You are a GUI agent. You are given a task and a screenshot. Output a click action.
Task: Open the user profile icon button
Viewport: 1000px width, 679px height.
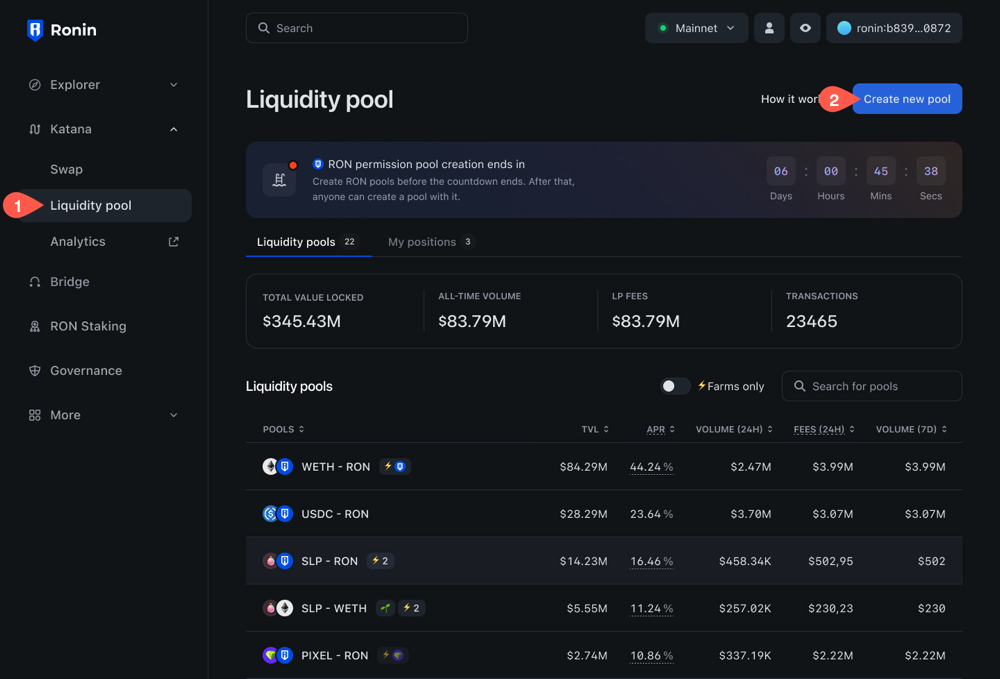click(769, 28)
